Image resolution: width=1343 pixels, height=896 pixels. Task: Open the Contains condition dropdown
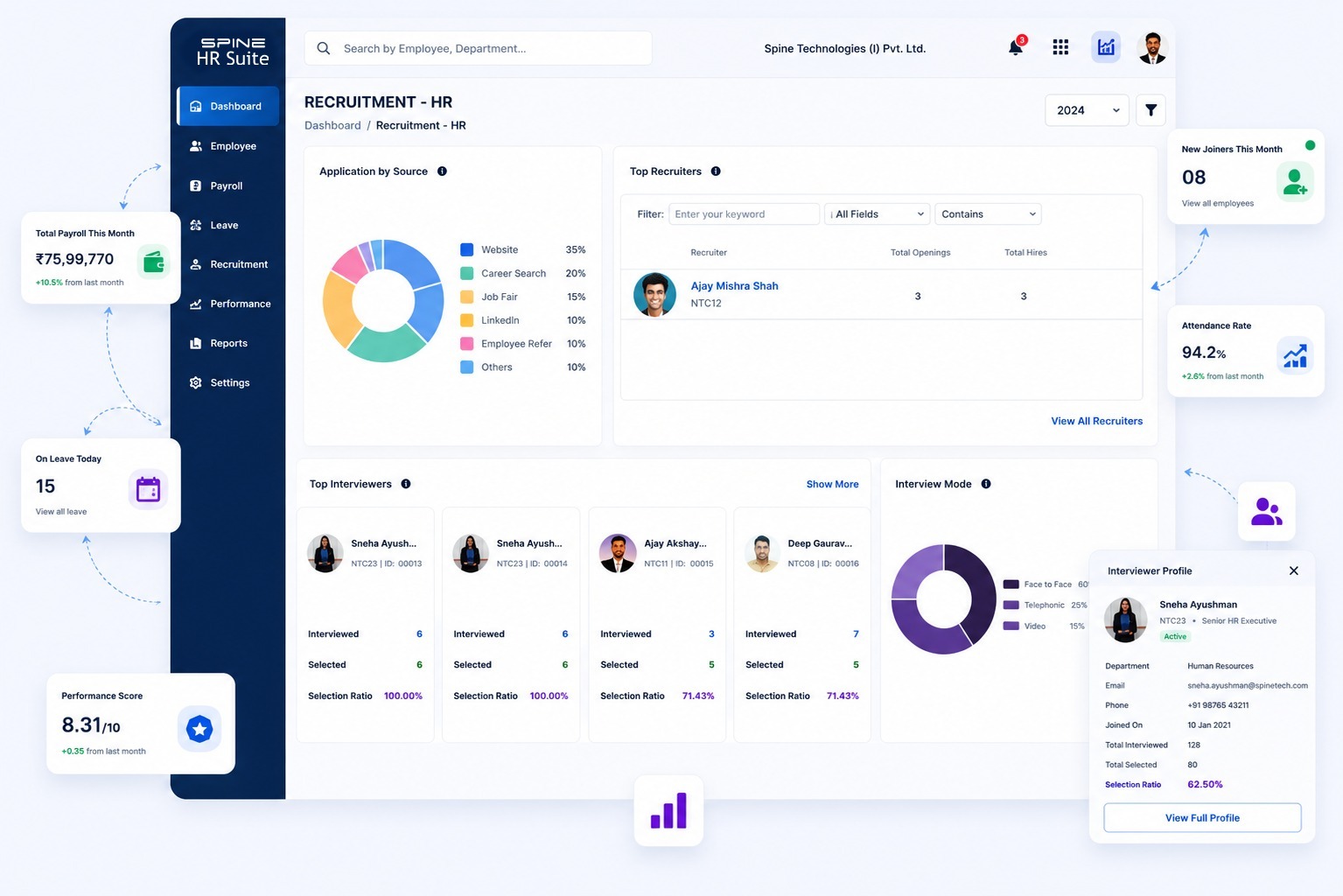tap(988, 214)
